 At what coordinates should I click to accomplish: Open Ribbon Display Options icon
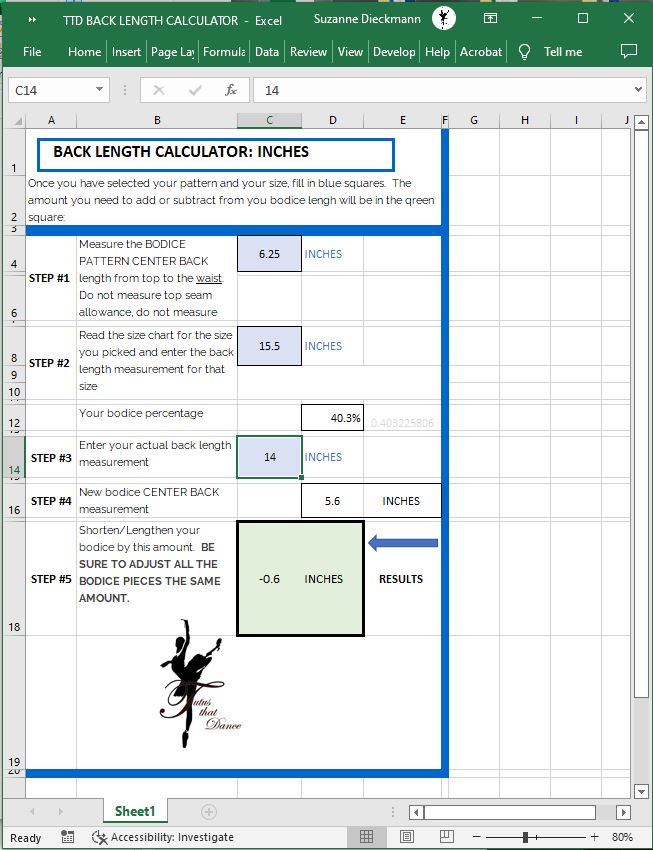point(490,19)
